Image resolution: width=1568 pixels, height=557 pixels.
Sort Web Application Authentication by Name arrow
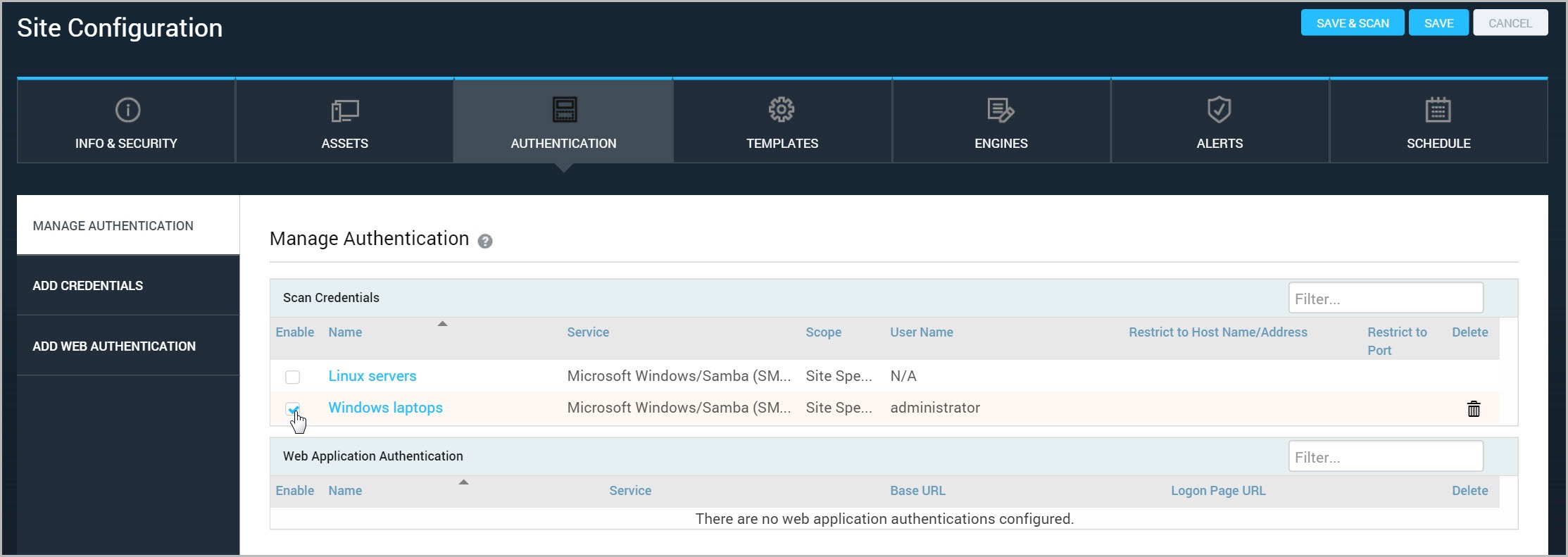463,482
